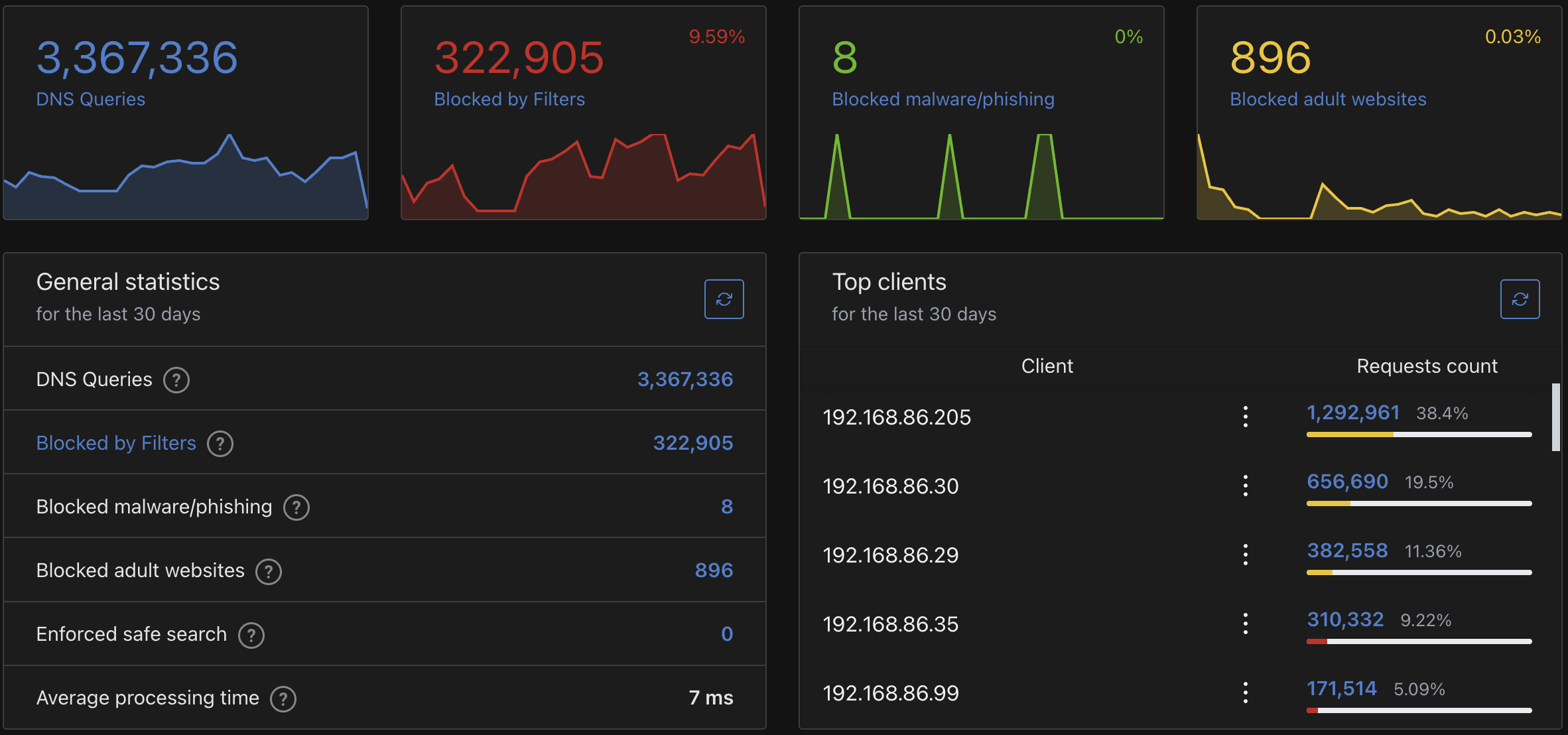Open options menu for client 192.168.86.30
The width and height of the screenshot is (1568, 735).
[1246, 486]
